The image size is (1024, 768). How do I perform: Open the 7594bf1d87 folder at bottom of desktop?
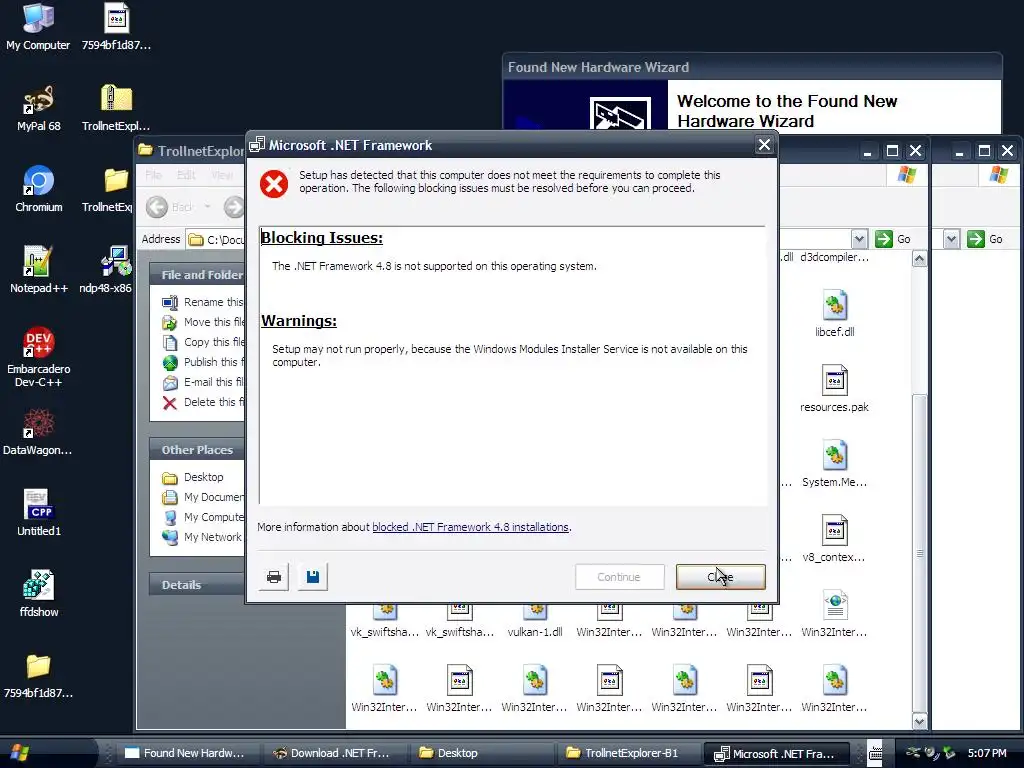[x=39, y=675]
